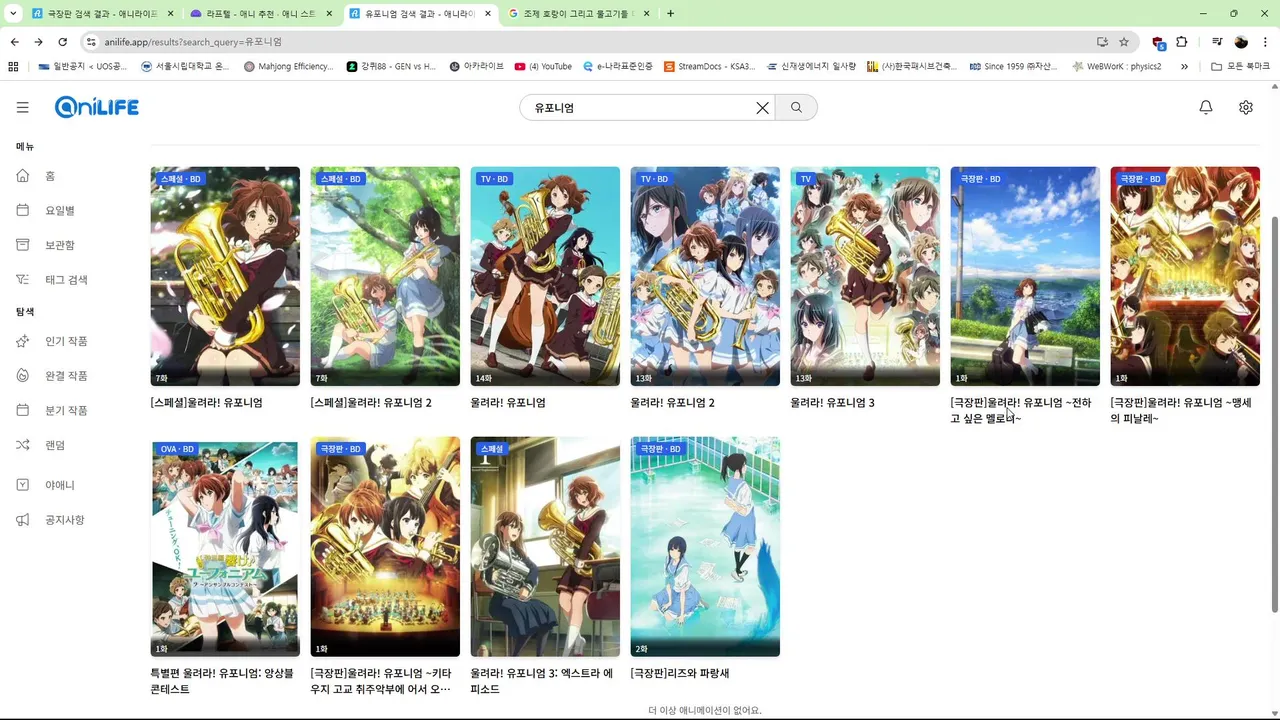Open the 모든 북마크 folder
The height and width of the screenshot is (720, 1280).
click(1239, 66)
